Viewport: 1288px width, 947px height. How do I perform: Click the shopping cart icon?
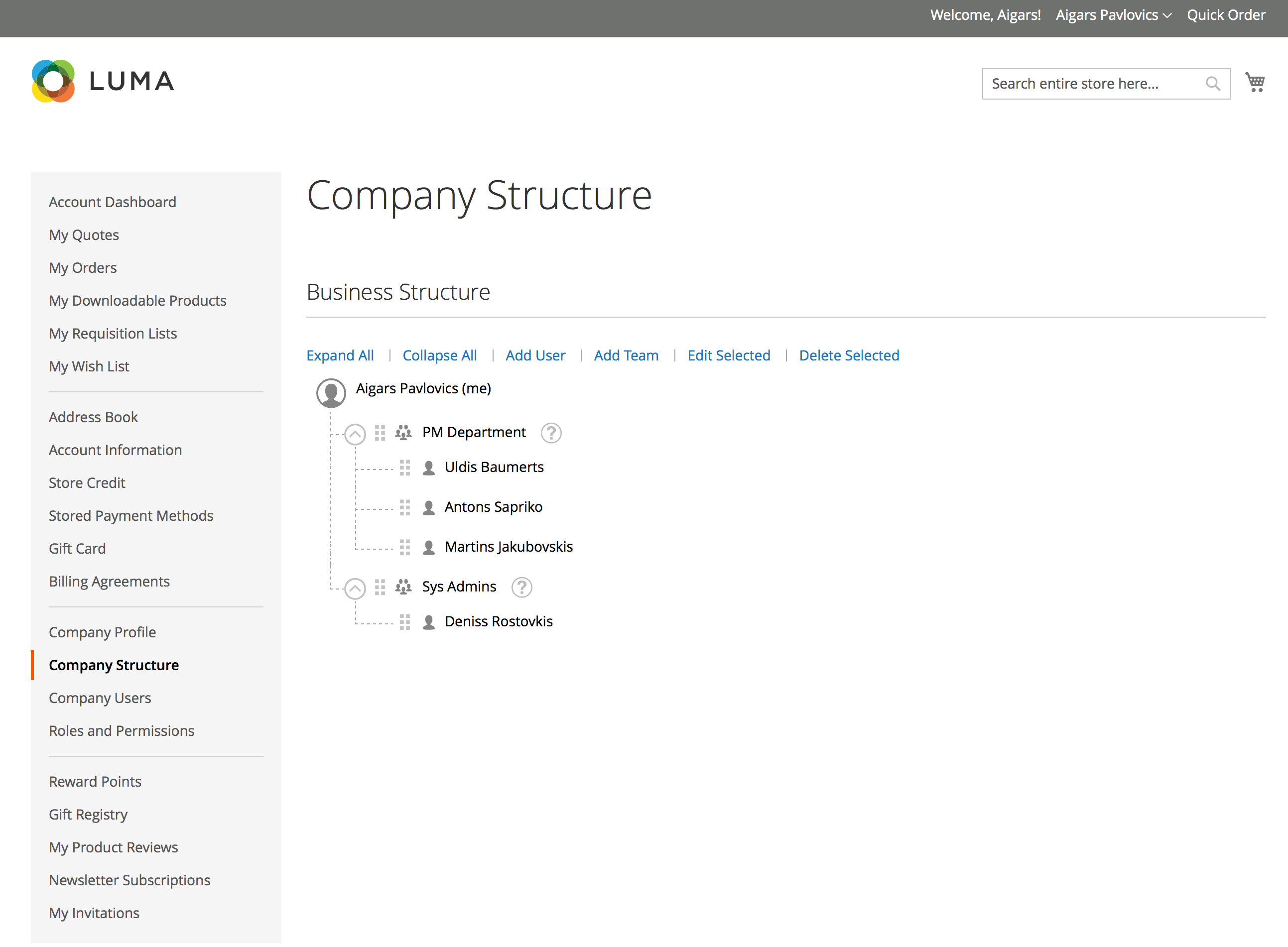tap(1255, 83)
